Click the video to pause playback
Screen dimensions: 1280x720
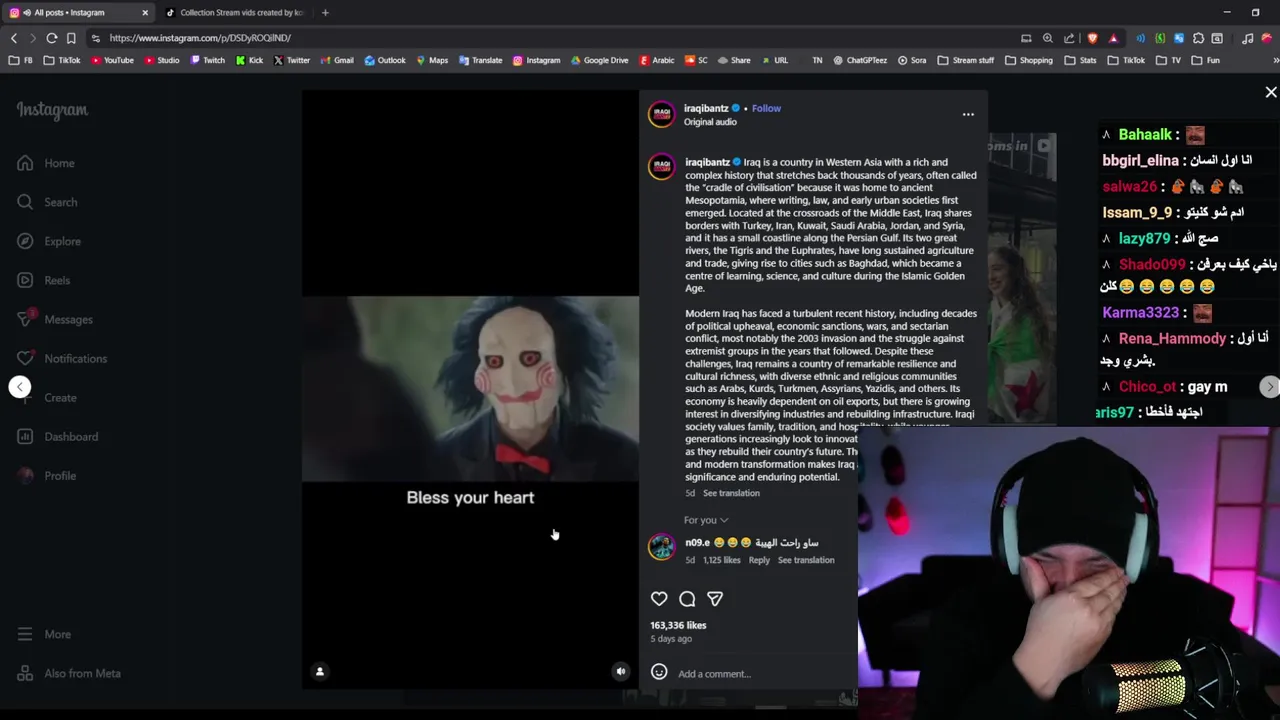point(470,389)
